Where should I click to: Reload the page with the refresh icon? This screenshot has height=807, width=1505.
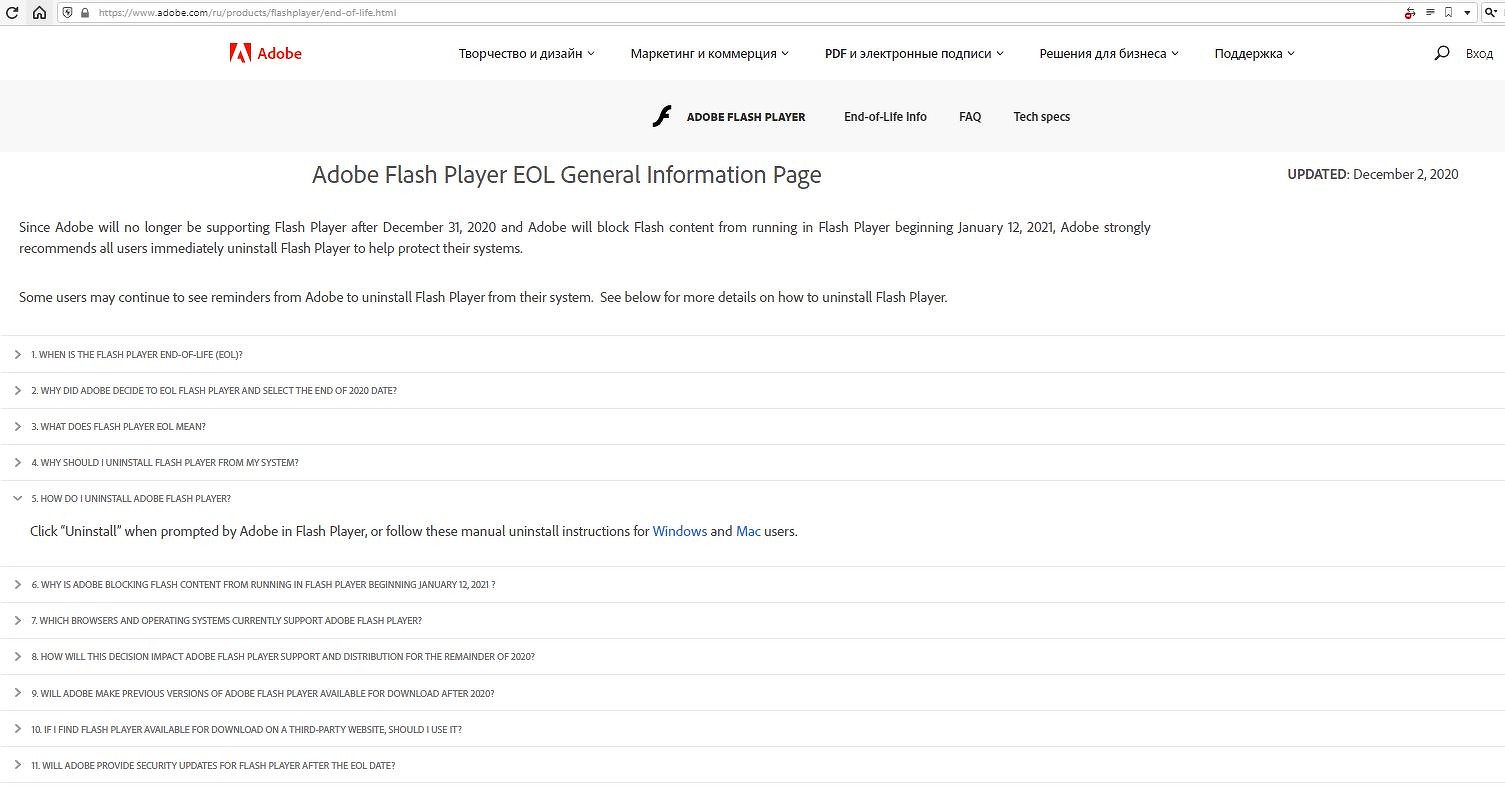pos(13,13)
